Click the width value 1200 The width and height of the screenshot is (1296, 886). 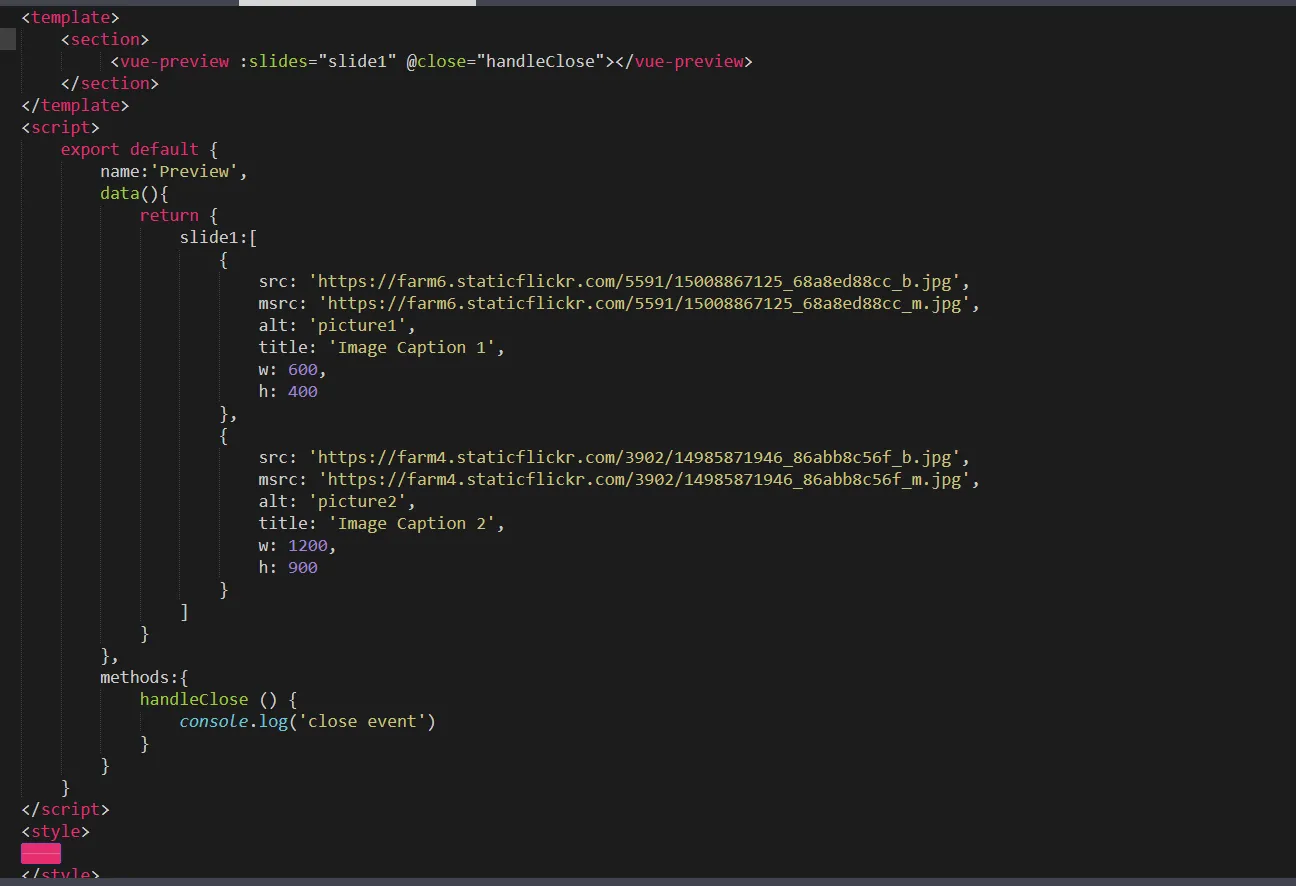coord(308,545)
